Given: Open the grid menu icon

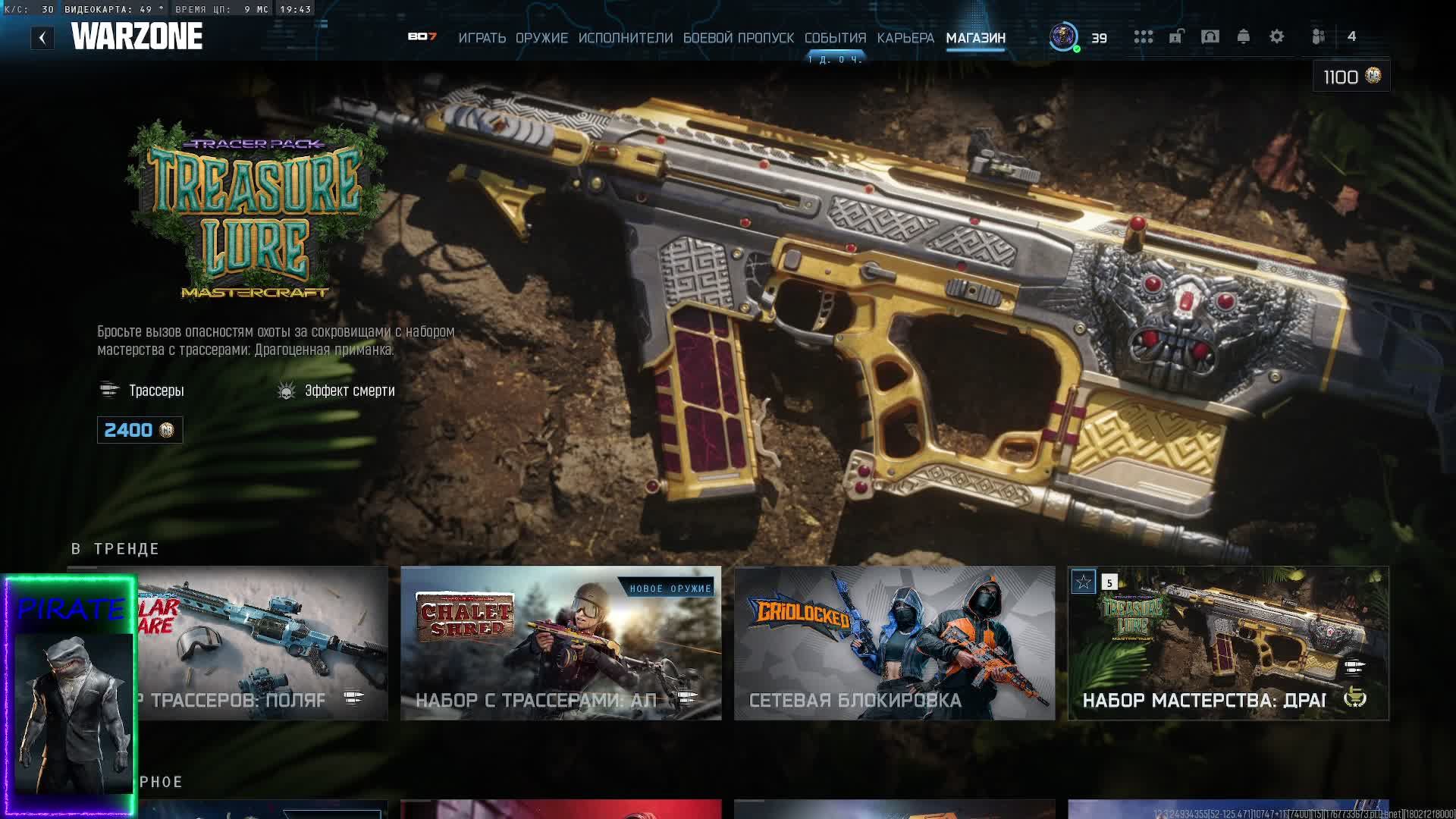Looking at the screenshot, I should (x=1143, y=36).
